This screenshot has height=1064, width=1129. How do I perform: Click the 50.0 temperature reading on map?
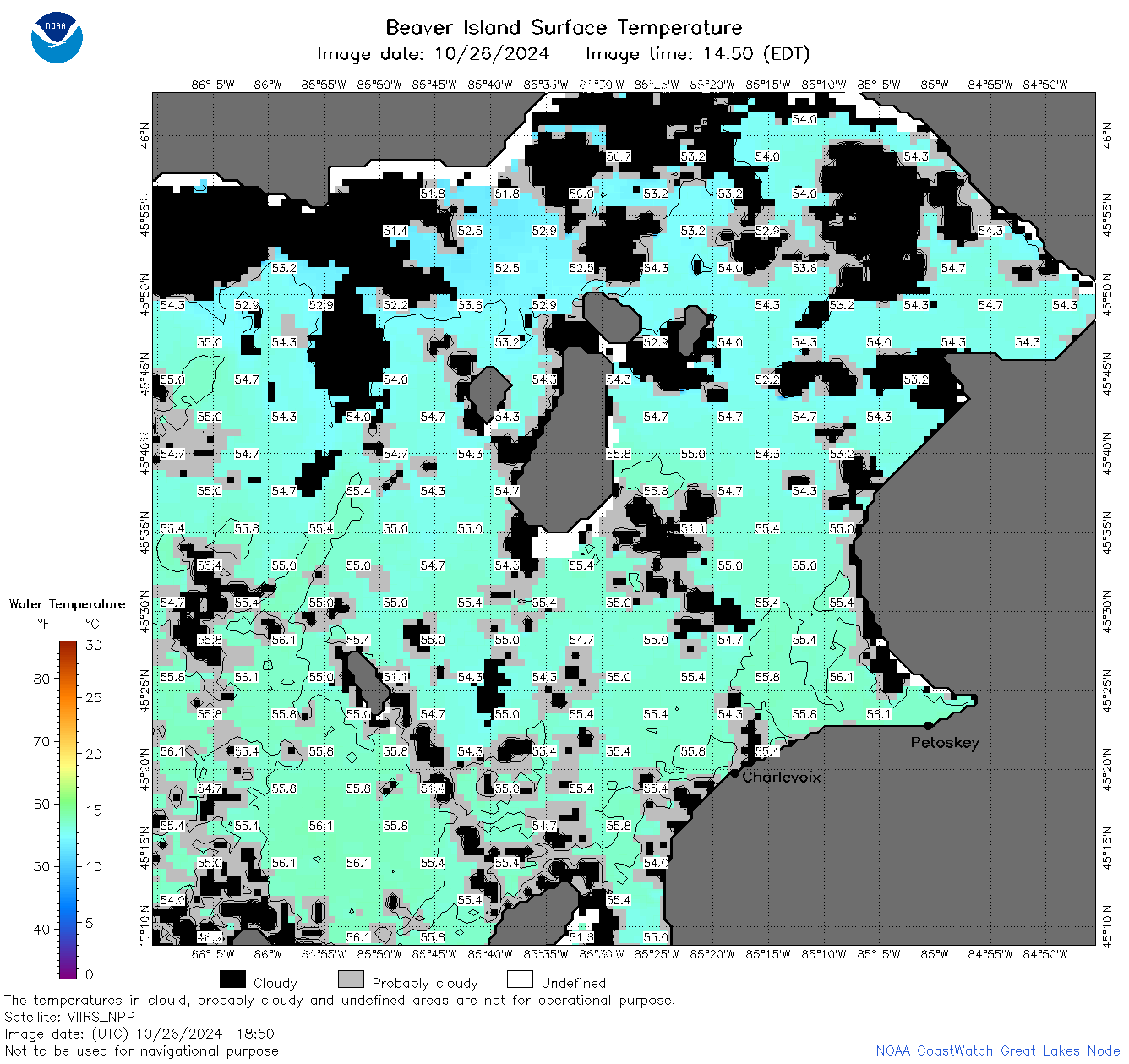pos(581,194)
